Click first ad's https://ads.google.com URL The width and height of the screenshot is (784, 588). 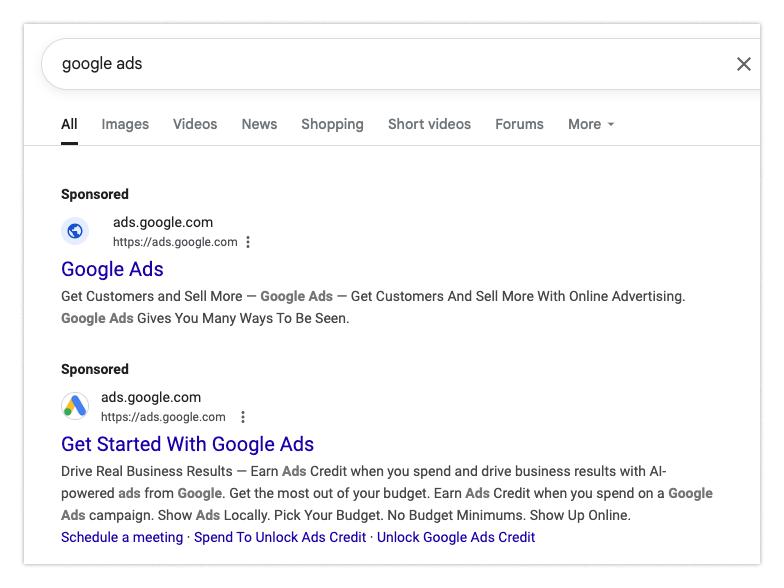coord(175,242)
